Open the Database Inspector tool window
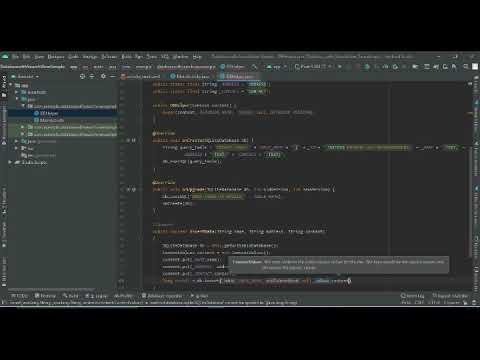Screen dimensions: 480x360 pos(162,296)
